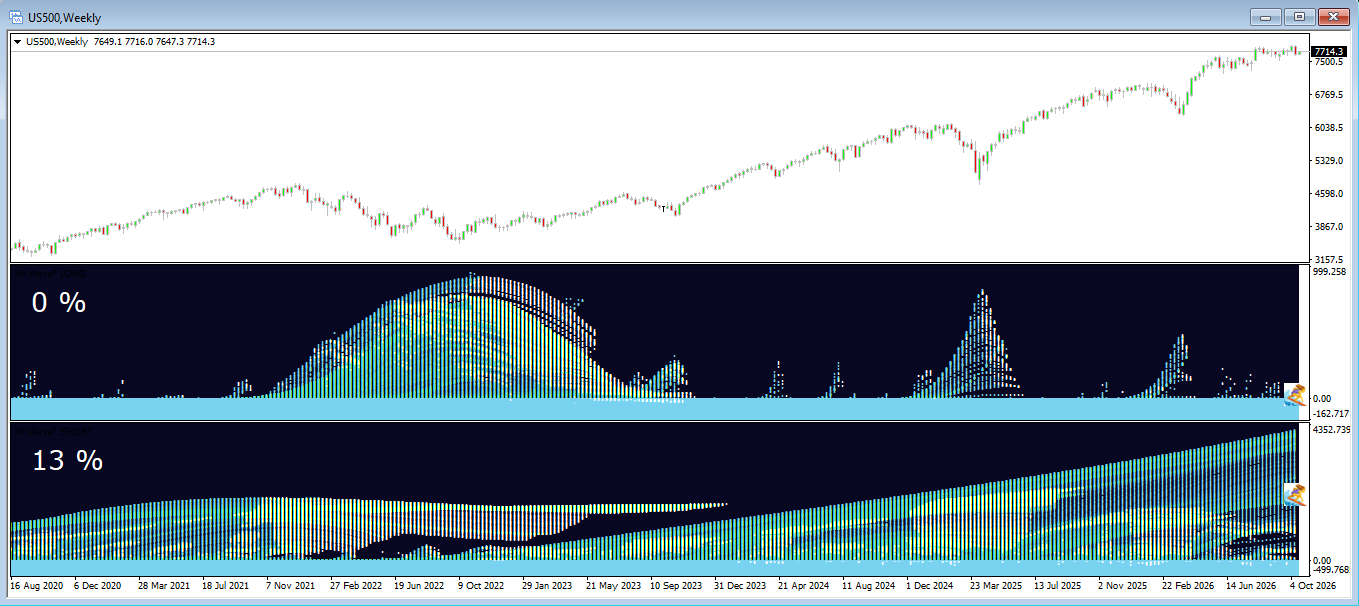Close the US500,Weekly chart window
Image resolution: width=1359 pixels, height=606 pixels.
click(1333, 17)
